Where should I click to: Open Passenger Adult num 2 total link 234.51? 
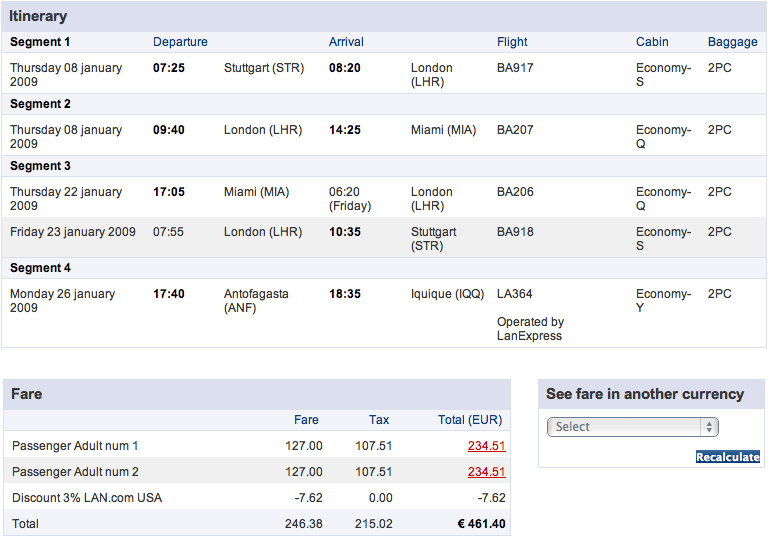point(486,472)
